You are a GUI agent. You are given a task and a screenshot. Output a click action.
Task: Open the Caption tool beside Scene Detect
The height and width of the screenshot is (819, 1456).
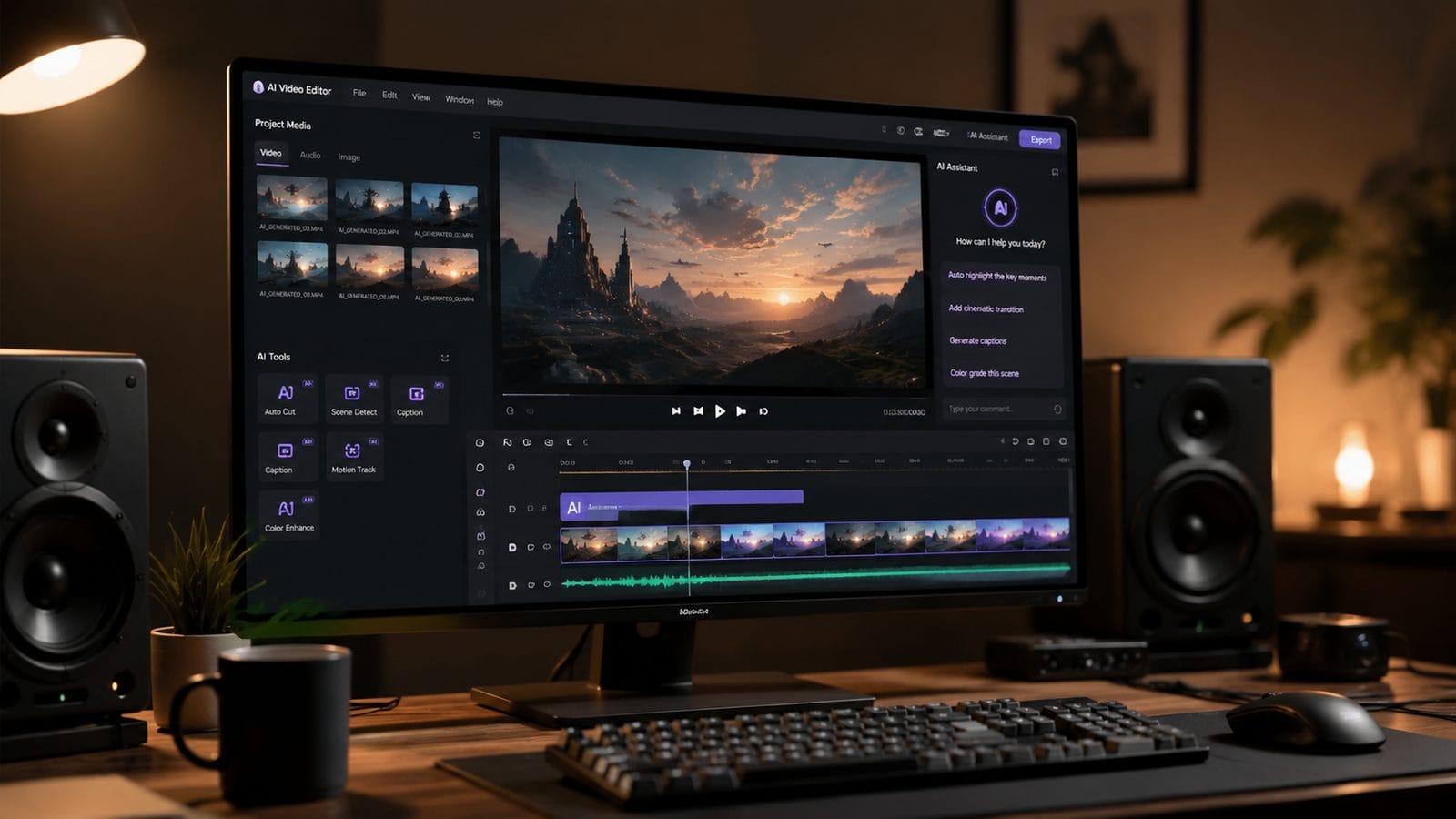(419, 399)
